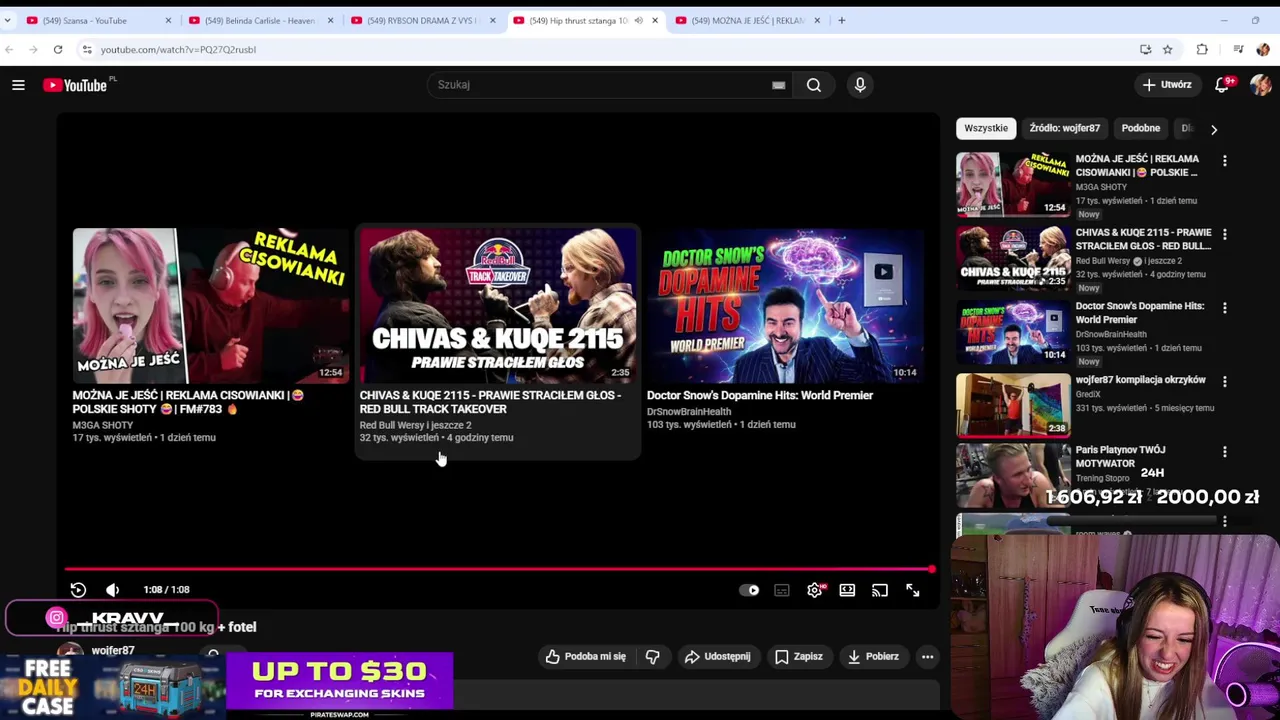
Task: Open the YouTube hamburger guide menu
Action: 18,85
